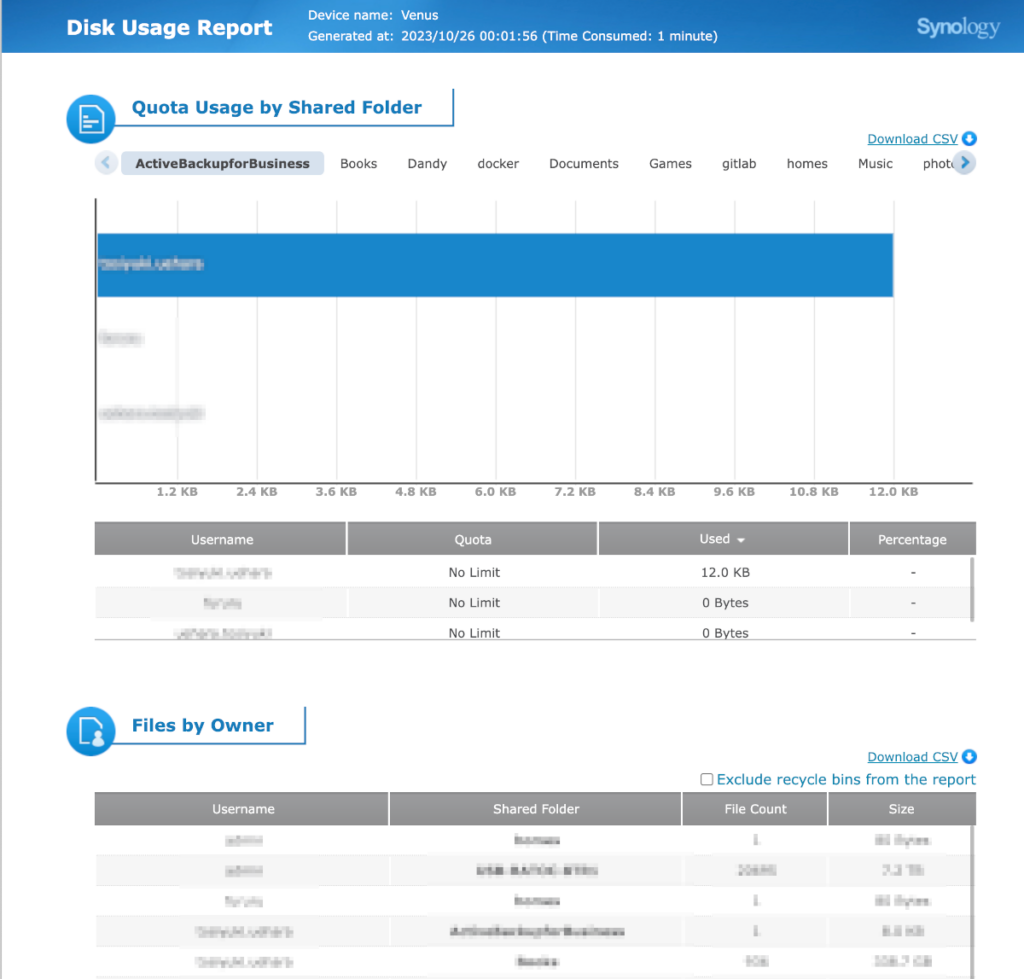Click the device name Venus text

tap(419, 15)
